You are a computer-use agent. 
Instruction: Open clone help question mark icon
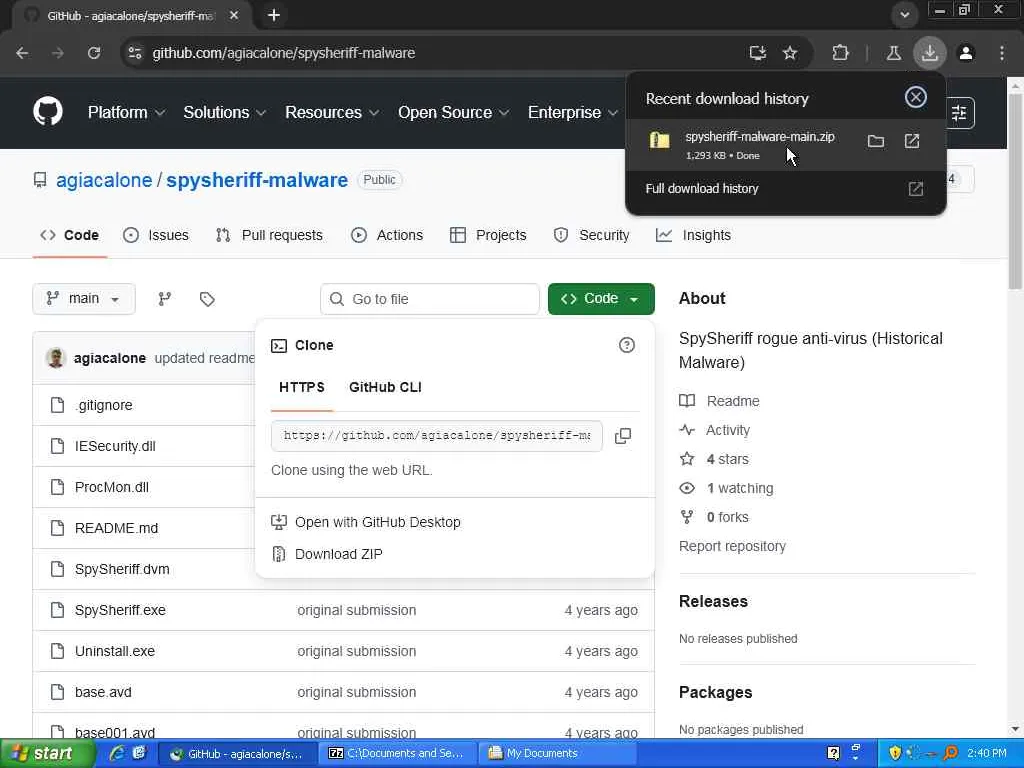626,345
